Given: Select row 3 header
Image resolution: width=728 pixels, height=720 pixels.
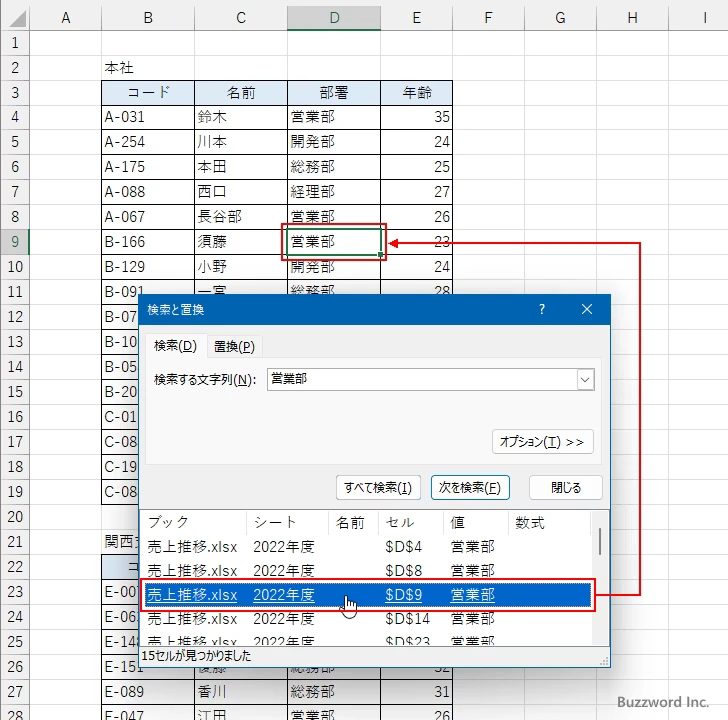Looking at the screenshot, I should (15, 92).
